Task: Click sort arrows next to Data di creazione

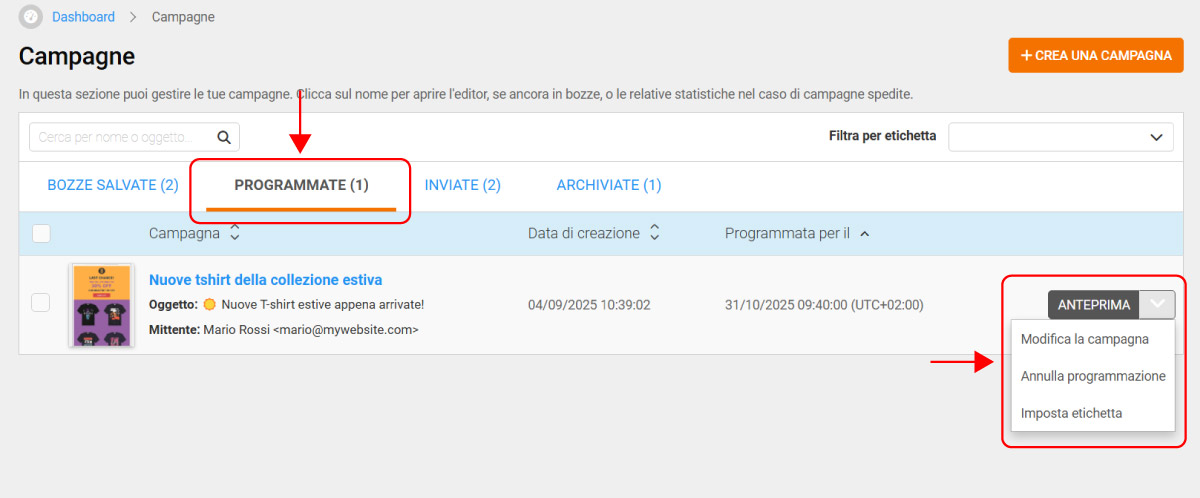Action: 655,233
